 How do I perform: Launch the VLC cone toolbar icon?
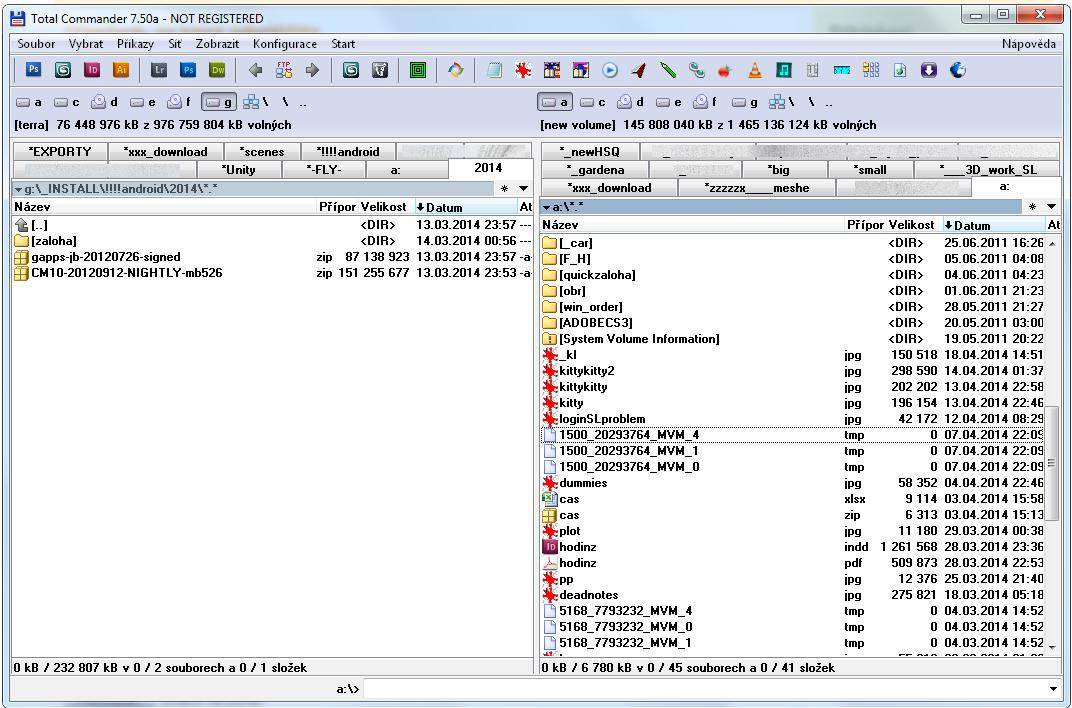click(755, 70)
